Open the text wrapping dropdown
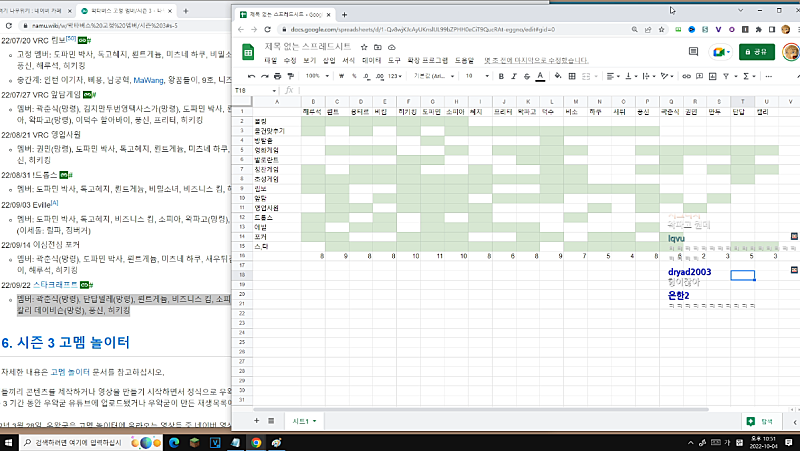Viewport: 800px width, 451px height. click(648, 76)
